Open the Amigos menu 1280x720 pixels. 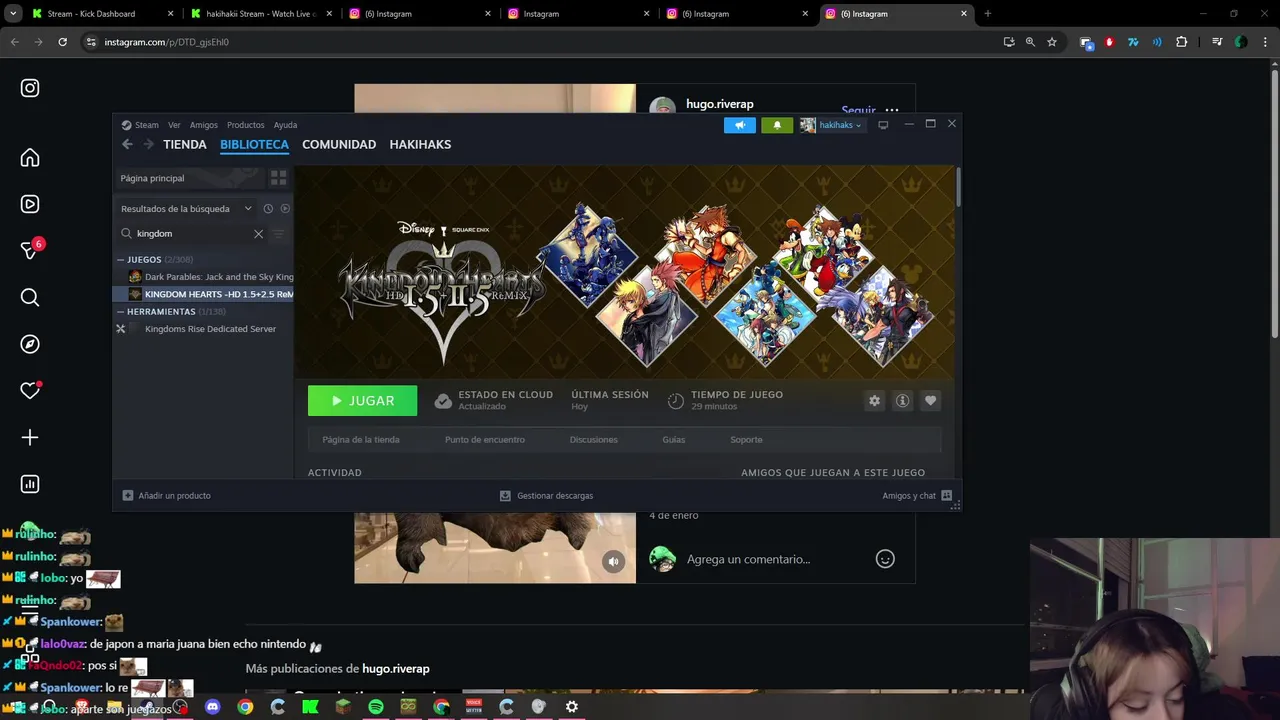point(204,125)
